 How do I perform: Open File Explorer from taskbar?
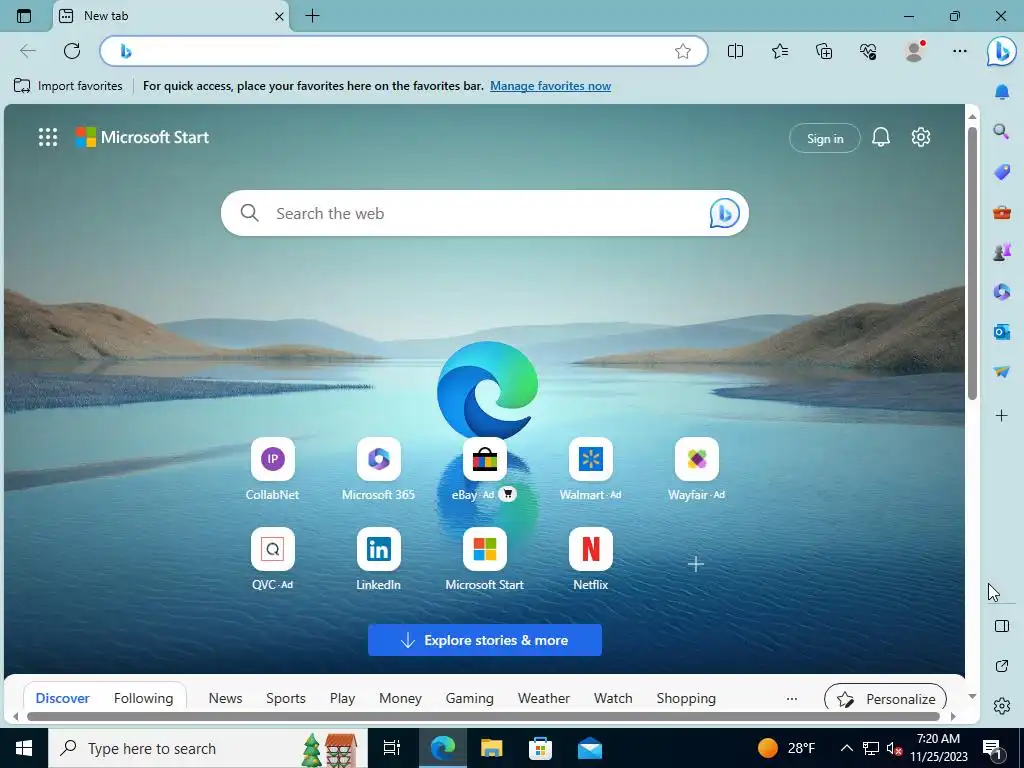click(x=491, y=748)
